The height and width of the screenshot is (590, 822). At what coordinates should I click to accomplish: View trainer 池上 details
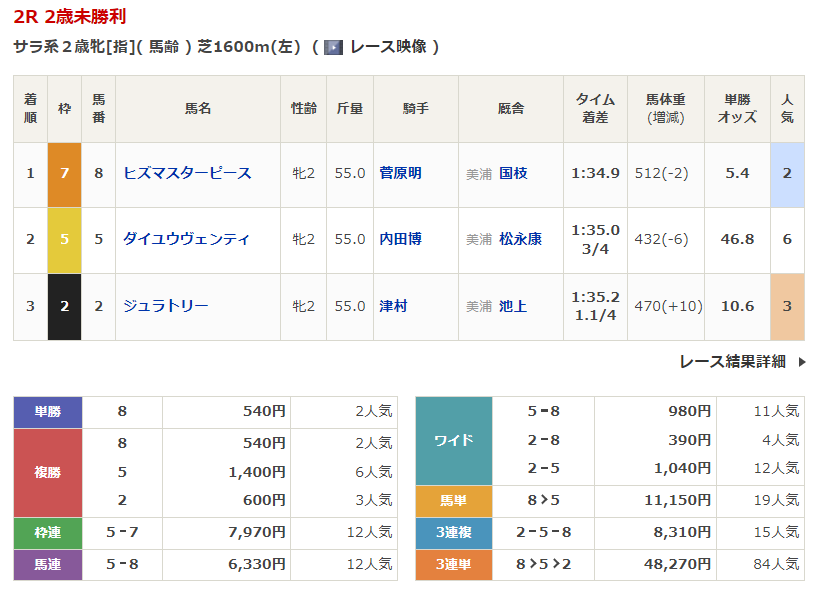coord(513,305)
